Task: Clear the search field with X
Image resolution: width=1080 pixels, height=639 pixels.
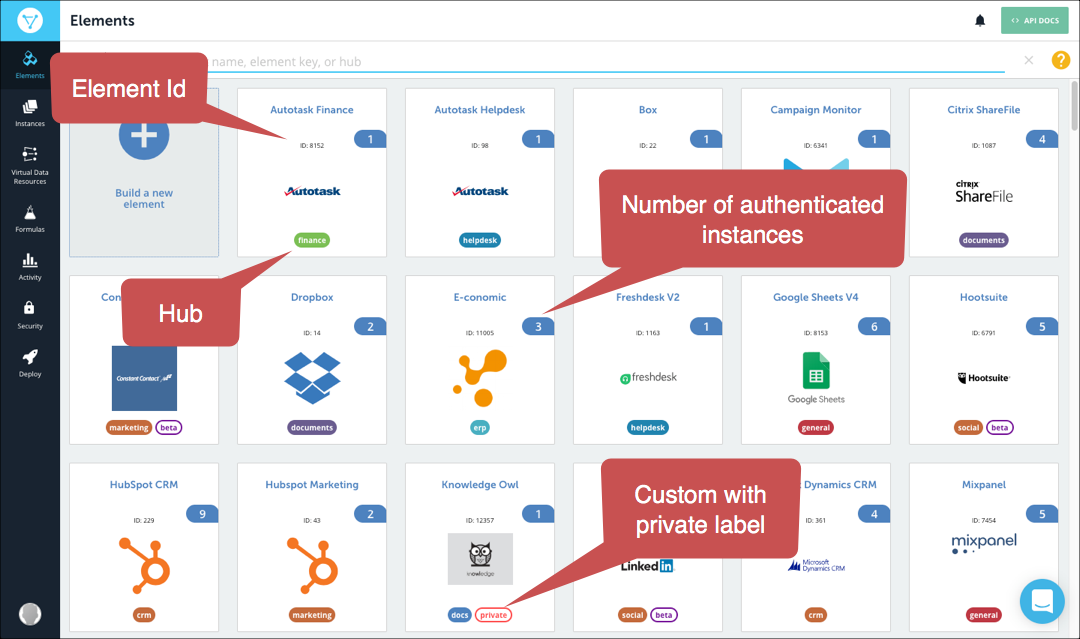Action: click(x=1028, y=61)
